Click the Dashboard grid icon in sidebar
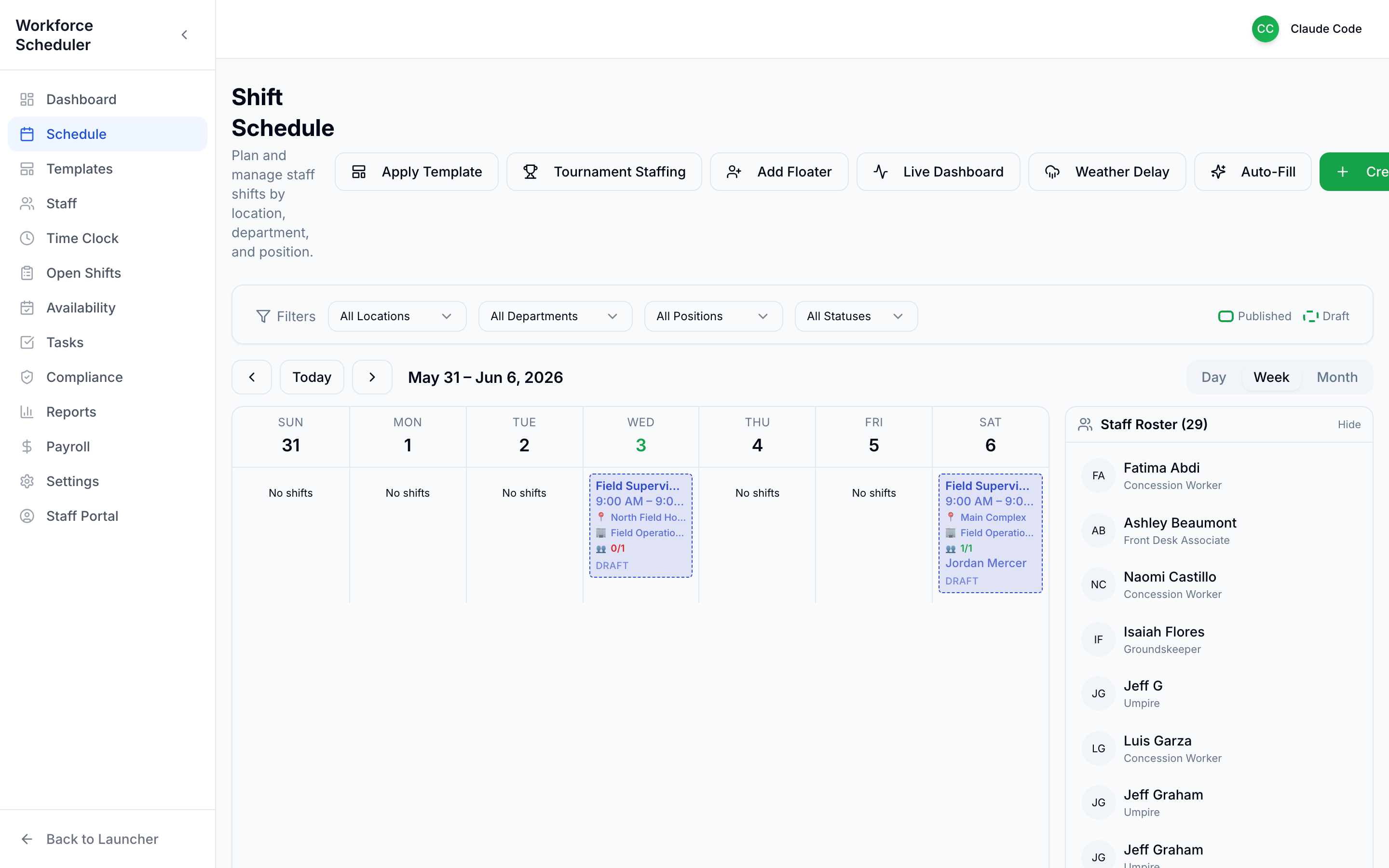 (x=27, y=99)
